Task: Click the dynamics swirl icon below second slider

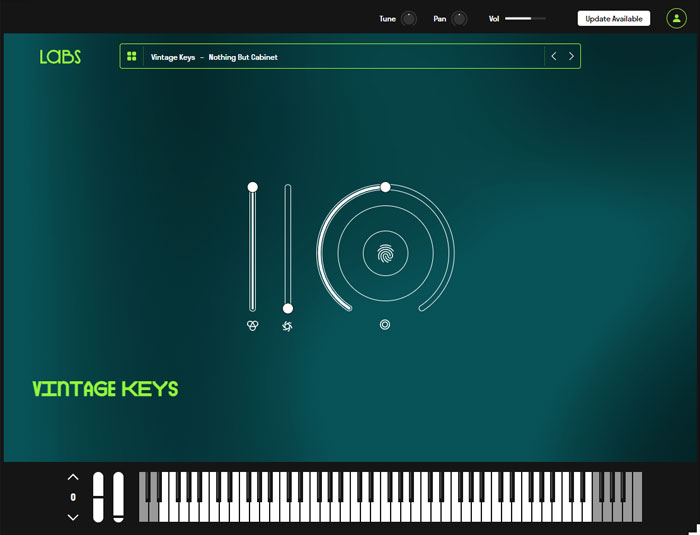Action: (x=287, y=326)
